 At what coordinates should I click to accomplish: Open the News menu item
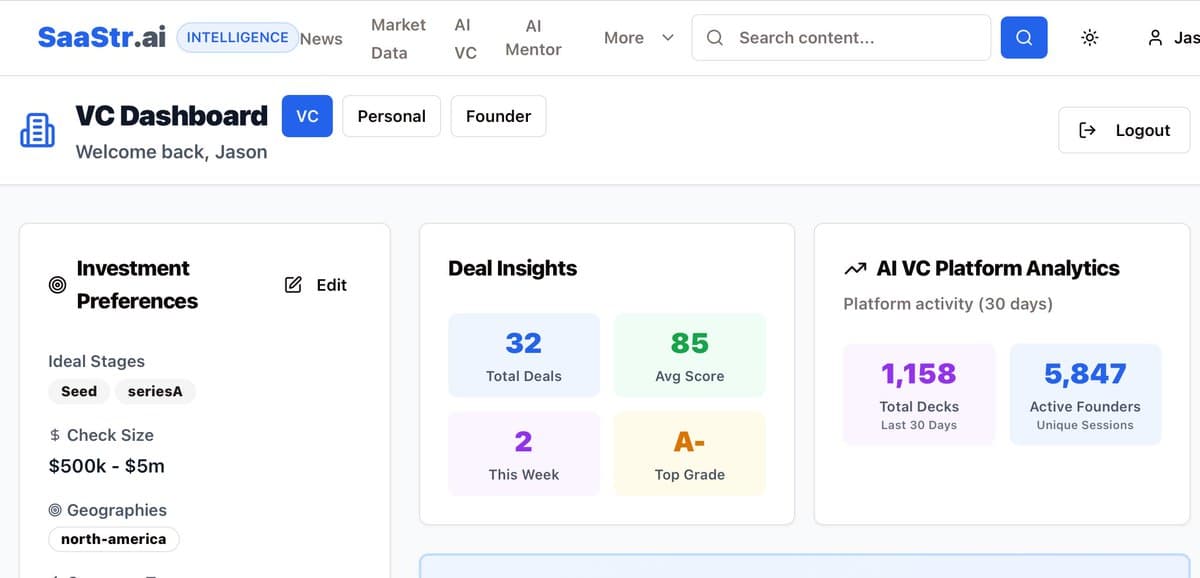pyautogui.click(x=321, y=39)
